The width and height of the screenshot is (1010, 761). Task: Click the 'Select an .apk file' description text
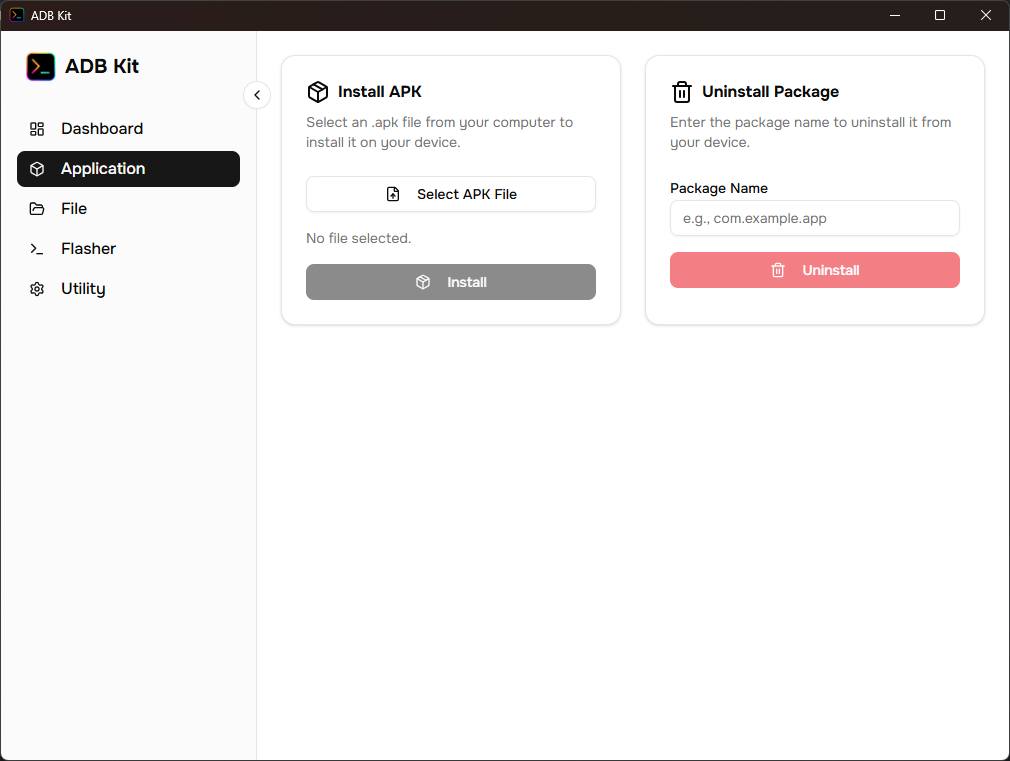click(x=439, y=132)
